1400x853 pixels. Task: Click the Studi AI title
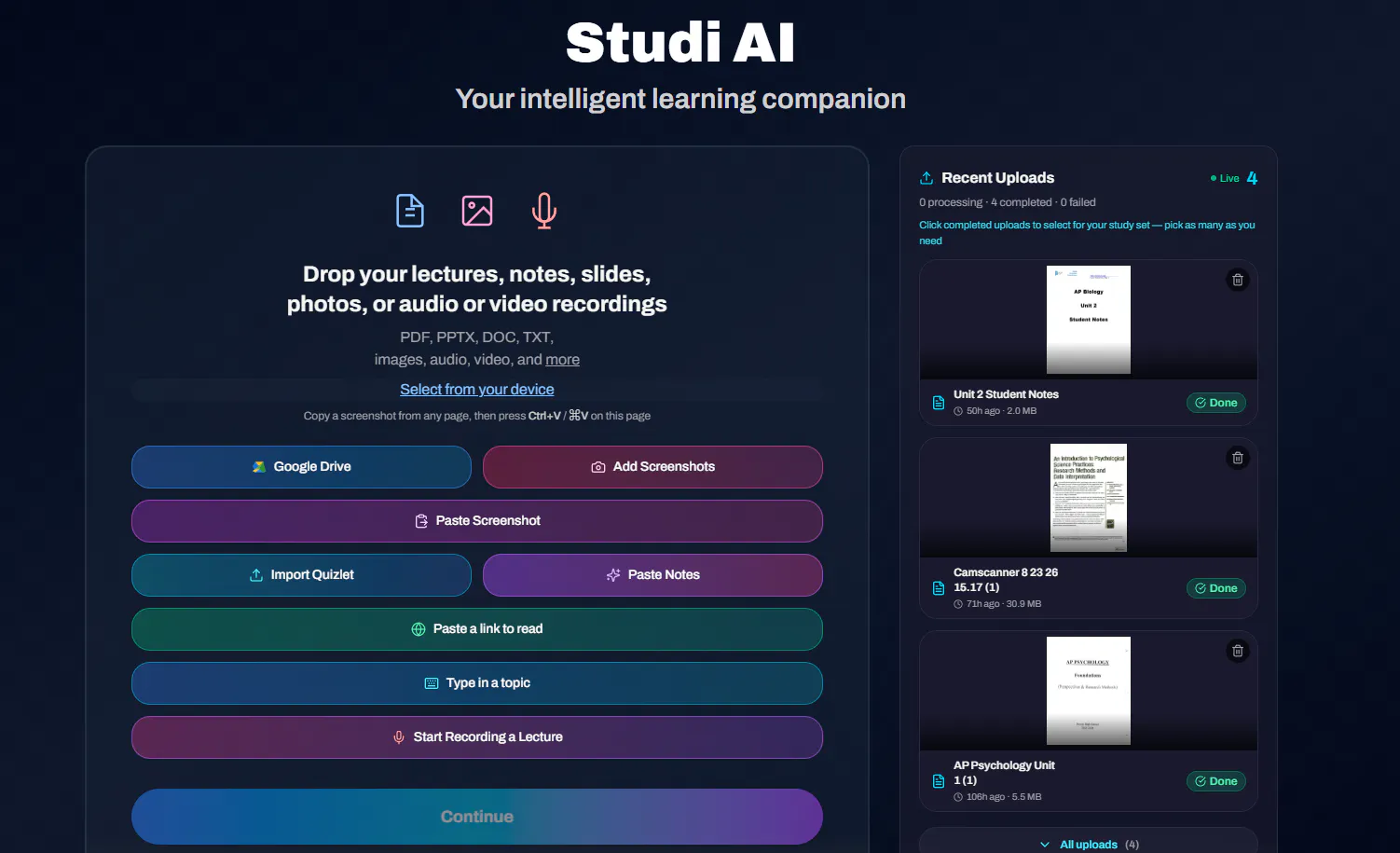coord(680,43)
